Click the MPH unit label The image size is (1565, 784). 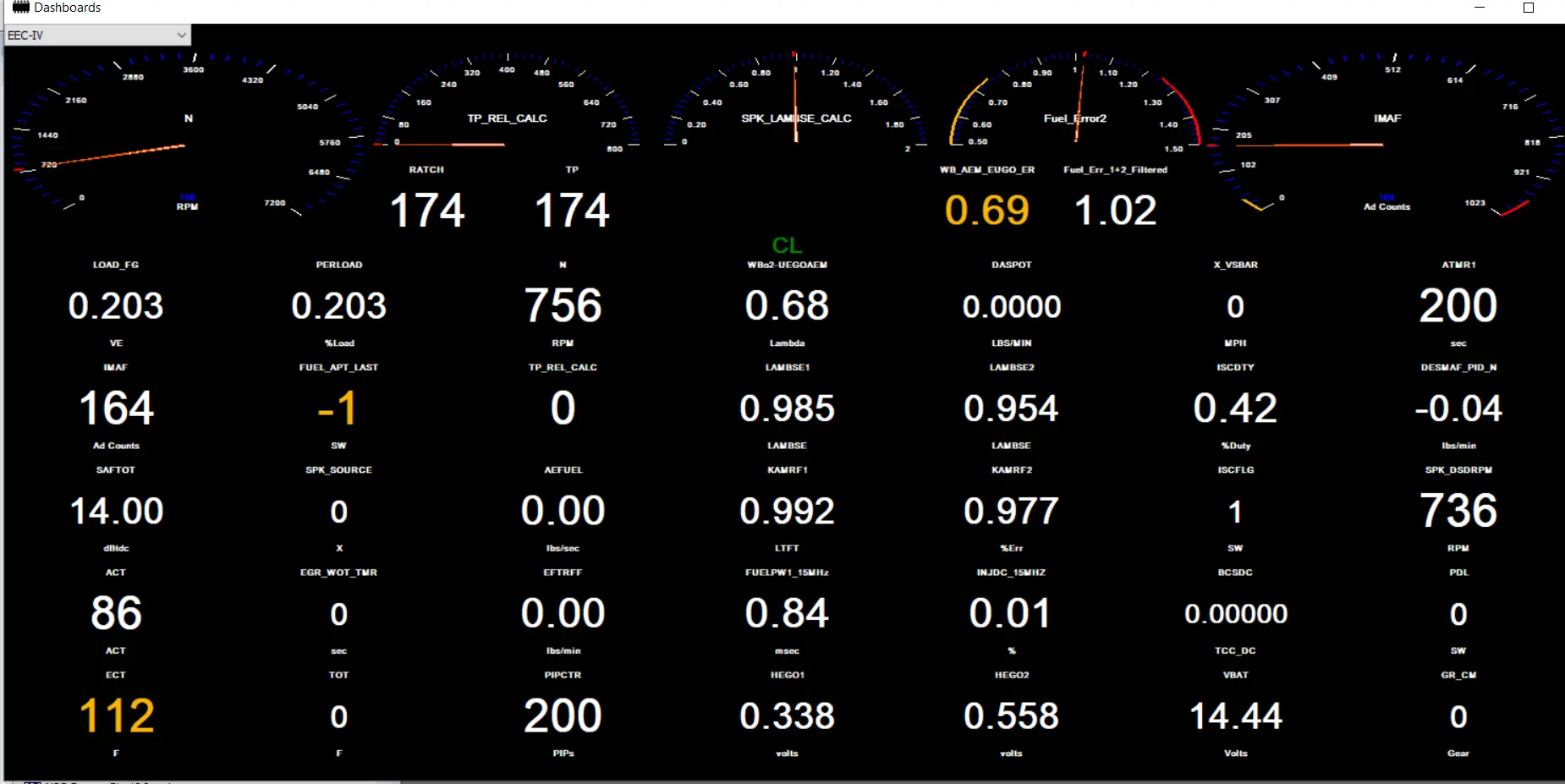(1235, 343)
